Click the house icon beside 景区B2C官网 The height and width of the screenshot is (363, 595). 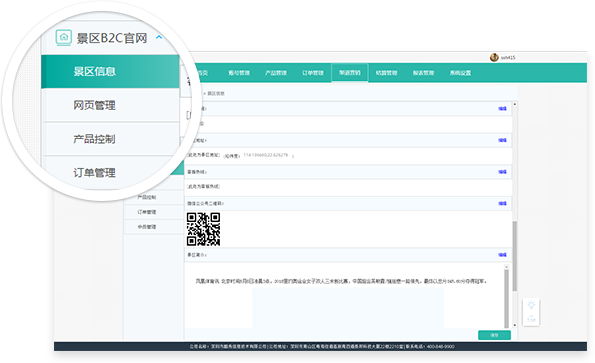(63, 37)
